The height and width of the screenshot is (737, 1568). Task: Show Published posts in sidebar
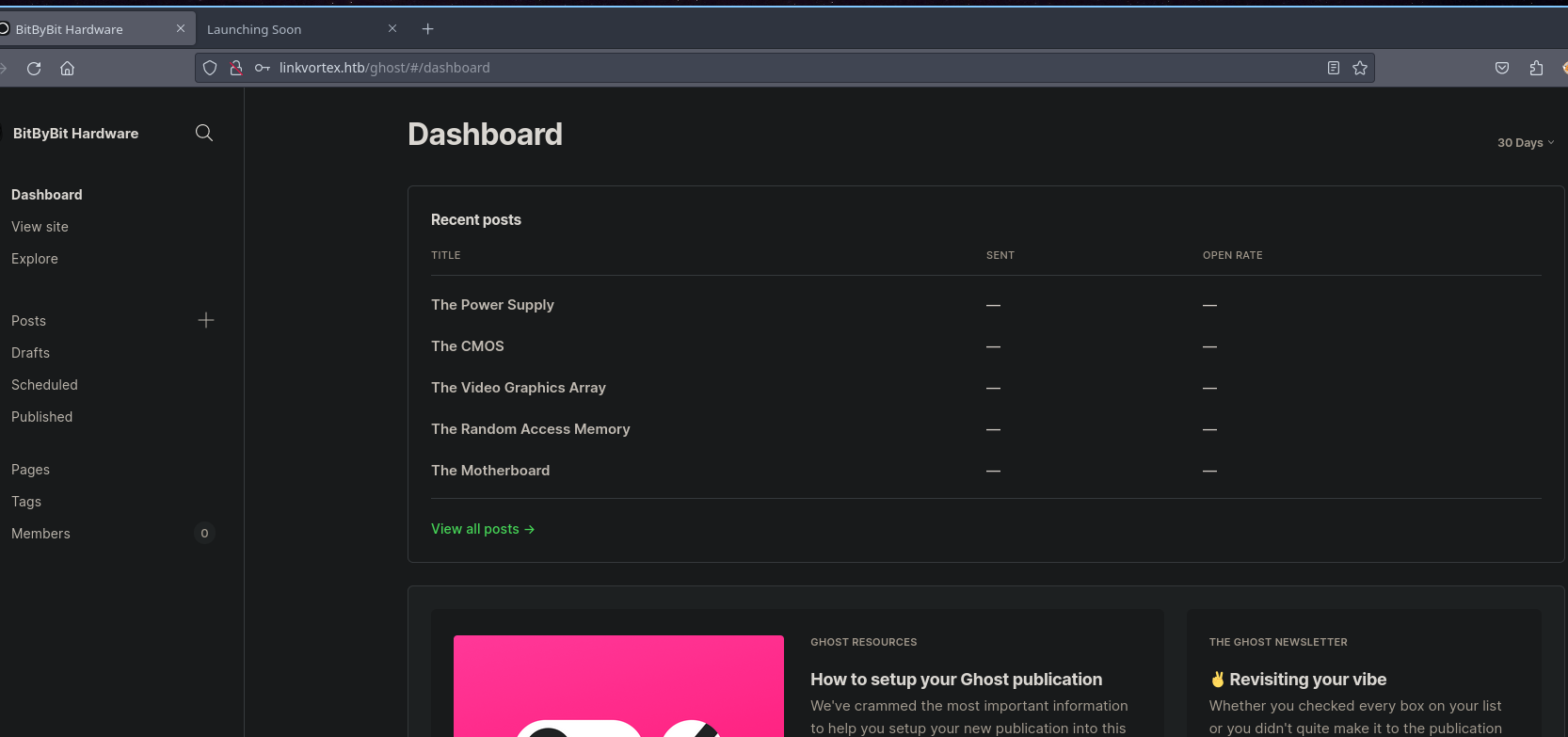tap(41, 417)
